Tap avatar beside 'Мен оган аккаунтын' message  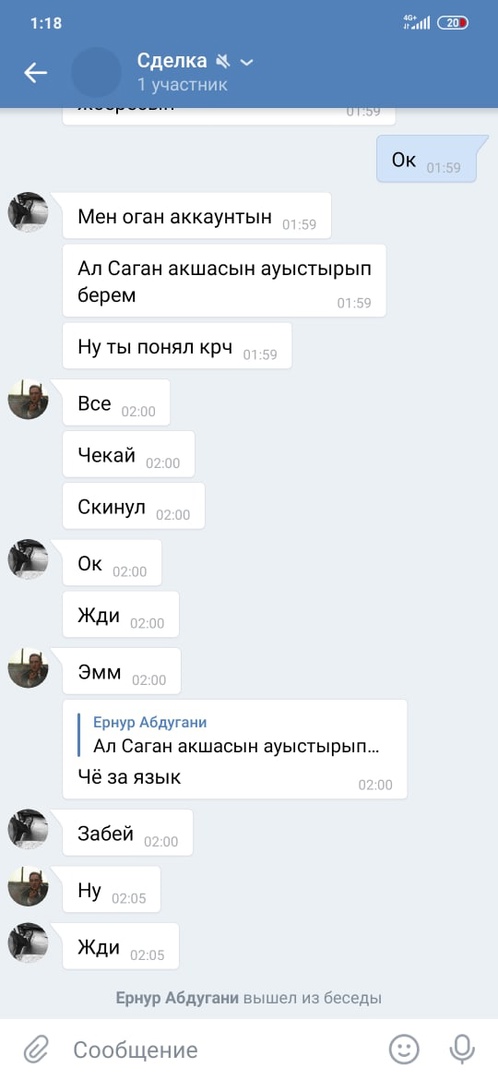pyautogui.click(x=28, y=212)
